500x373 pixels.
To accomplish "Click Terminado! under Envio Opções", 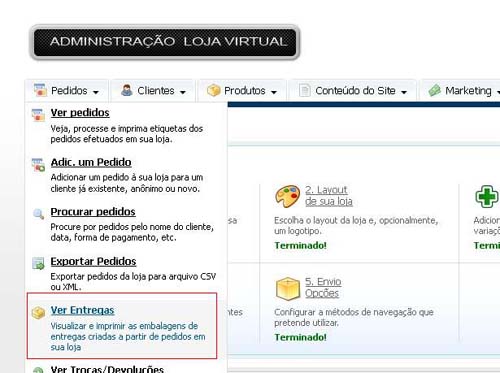I will click(300, 337).
